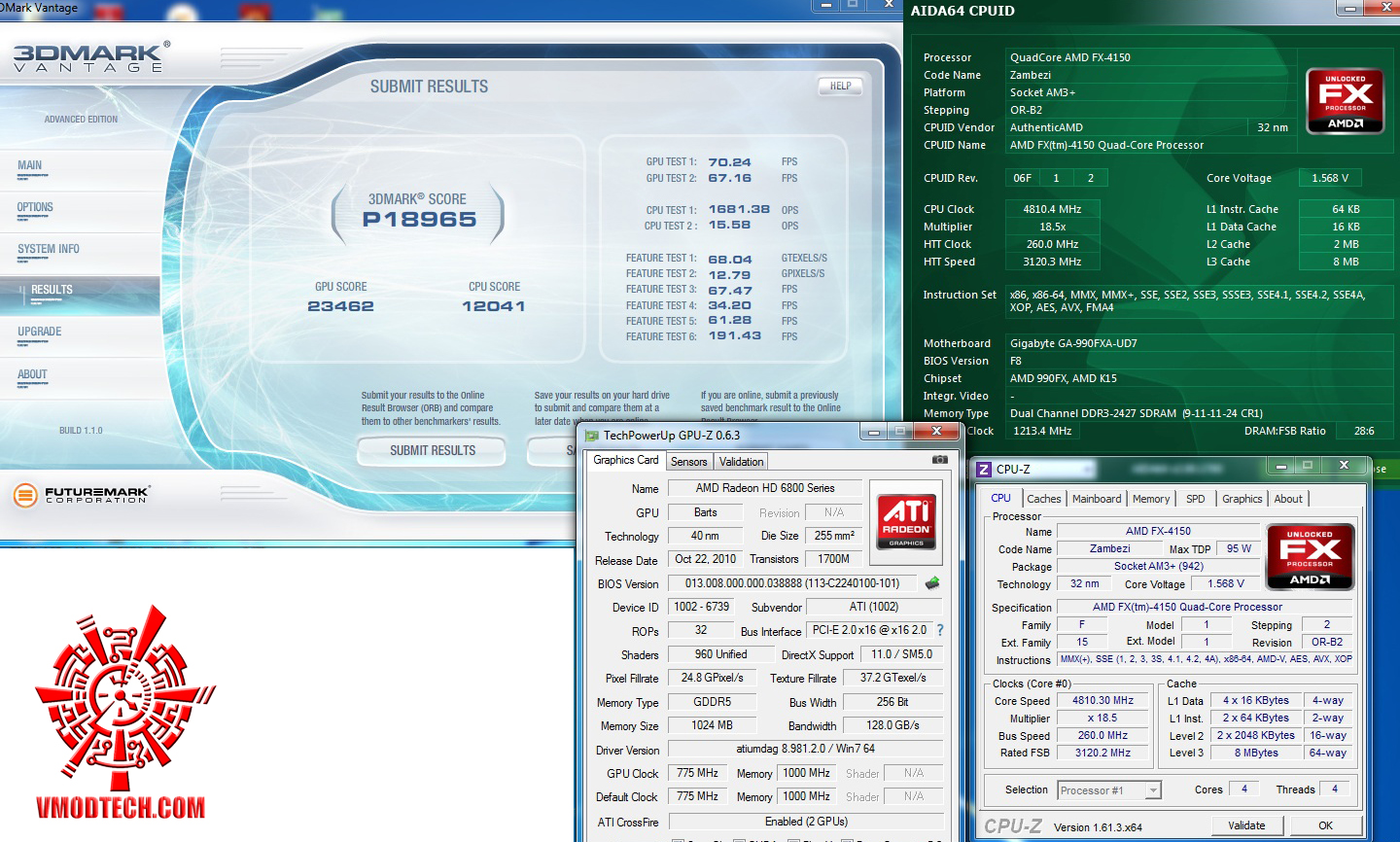
Task: Open the SPD tab in CPU-Z
Action: 1196,499
